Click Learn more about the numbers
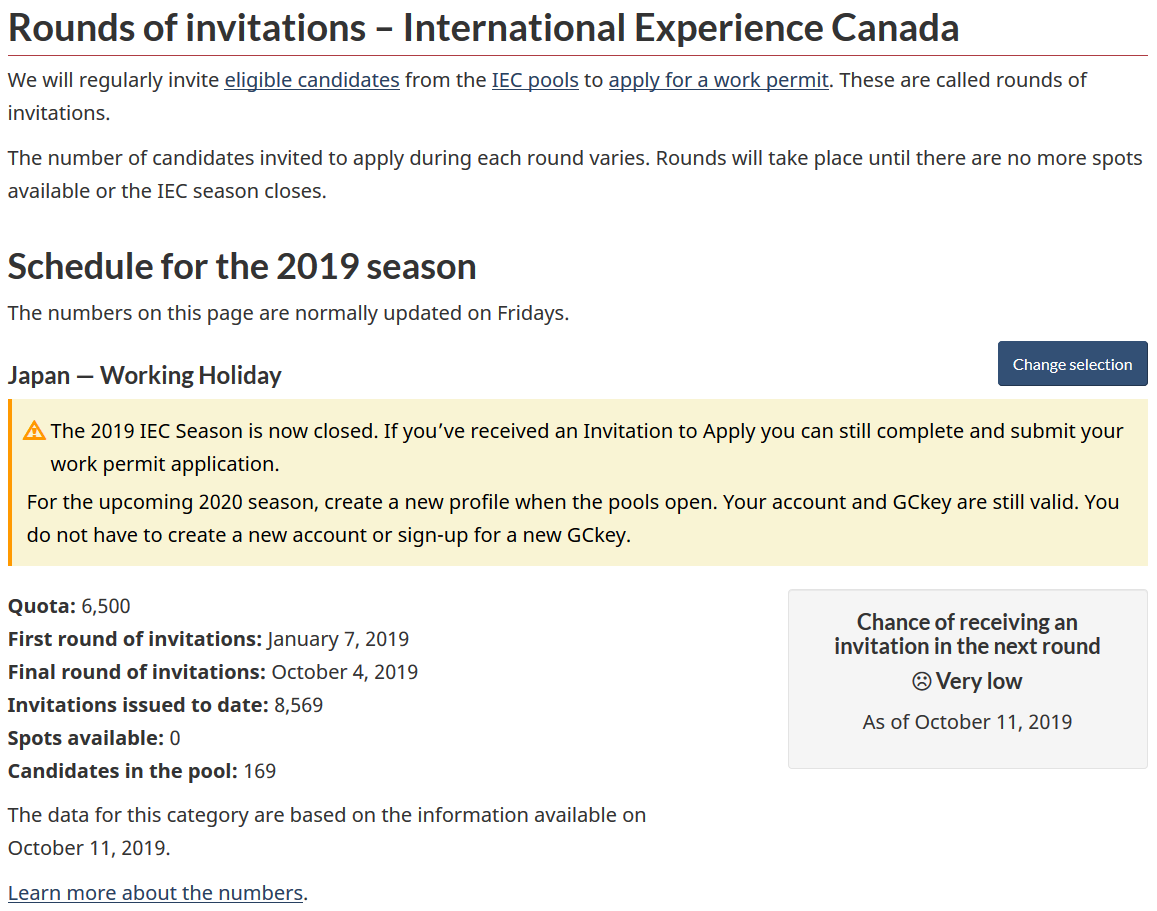Screen dimensions: 1157x911 point(155,893)
